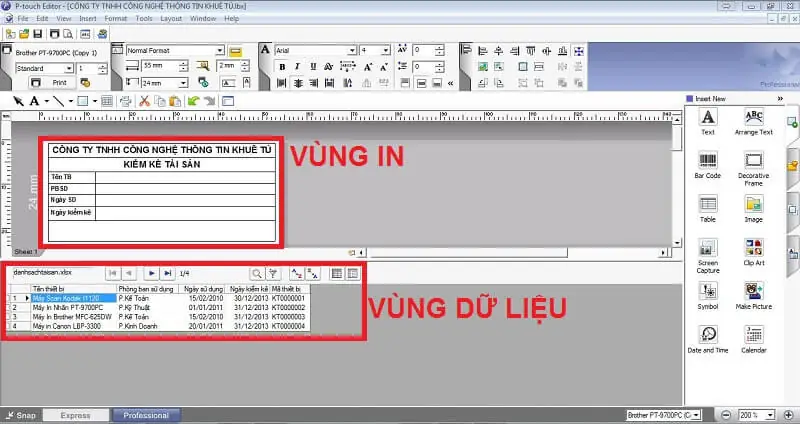This screenshot has width=800, height=424.
Task: Toggle Bold text formatting
Action: (x=282, y=67)
